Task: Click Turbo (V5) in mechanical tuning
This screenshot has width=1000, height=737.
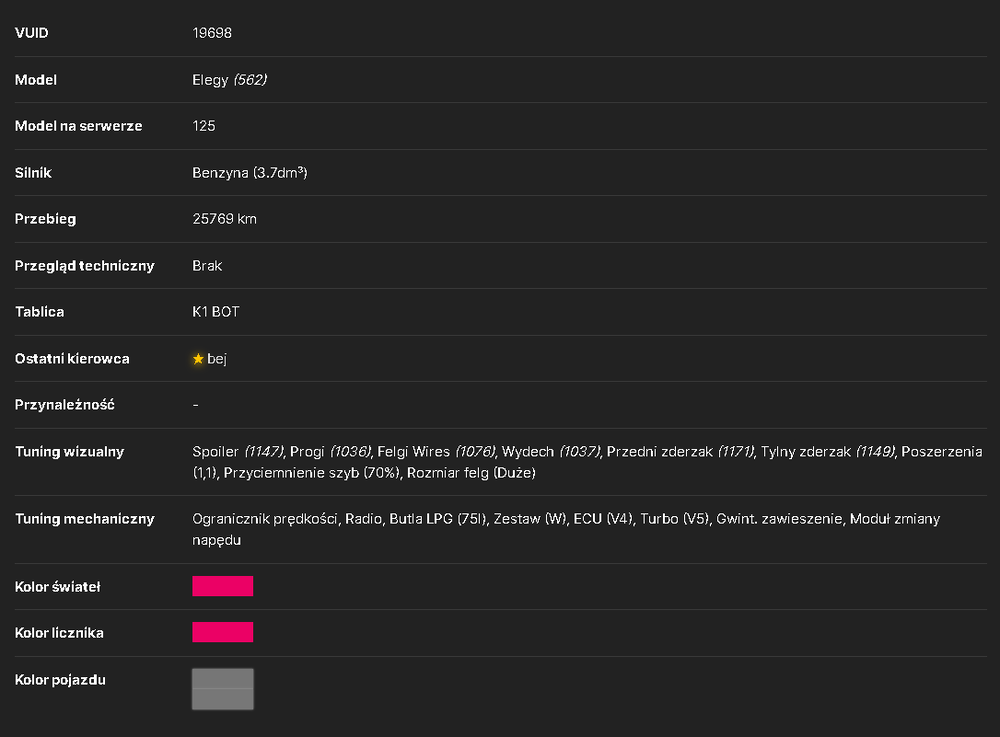Action: point(674,519)
